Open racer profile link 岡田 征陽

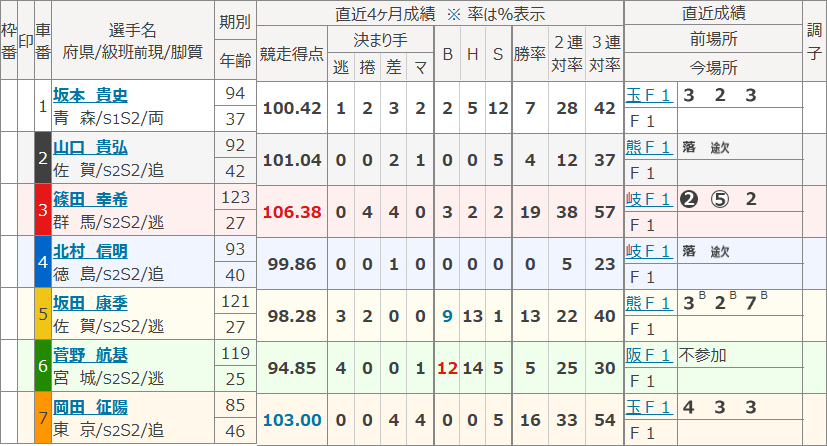[x=90, y=407]
